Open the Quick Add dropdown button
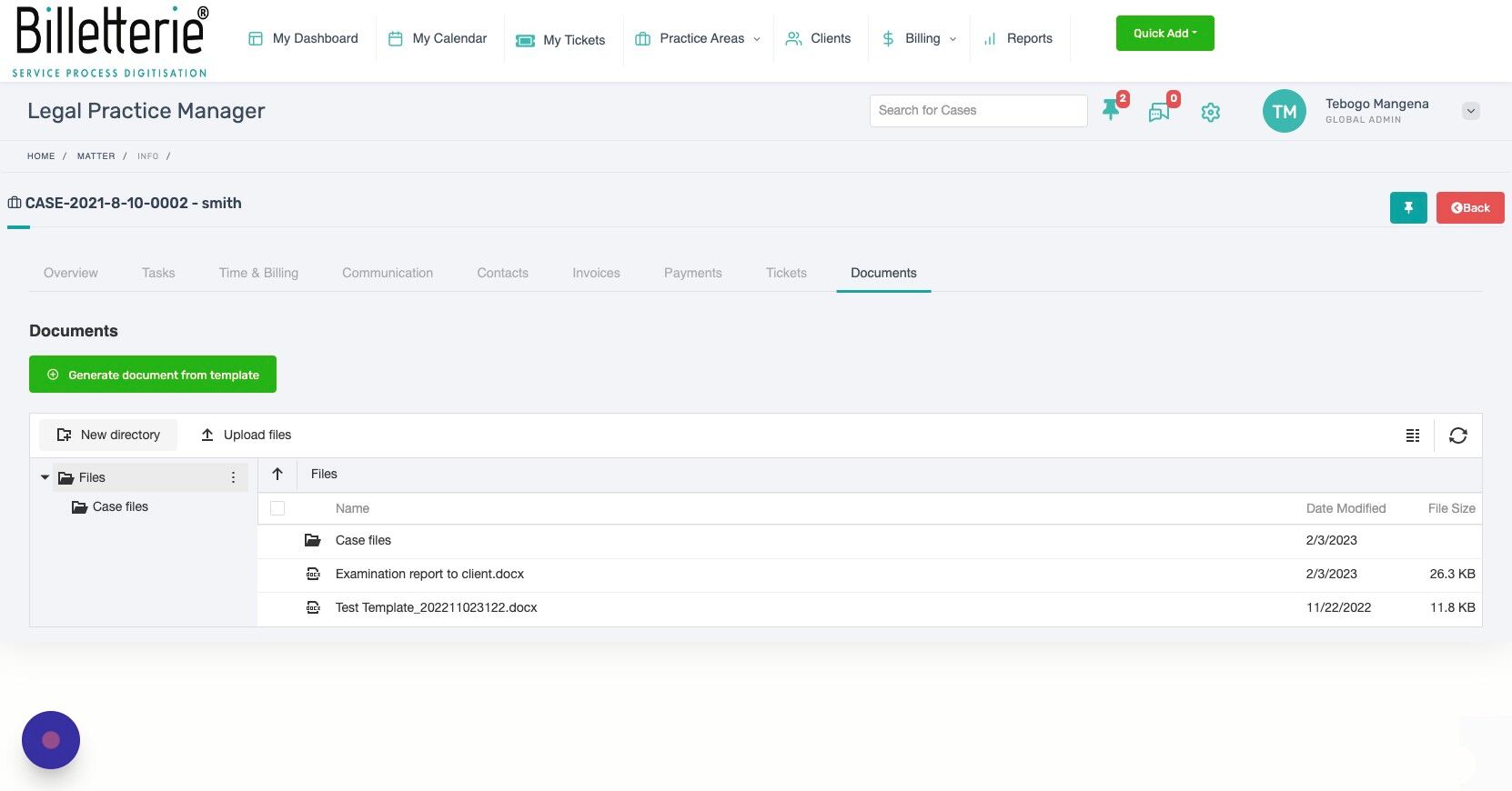 pyautogui.click(x=1165, y=34)
